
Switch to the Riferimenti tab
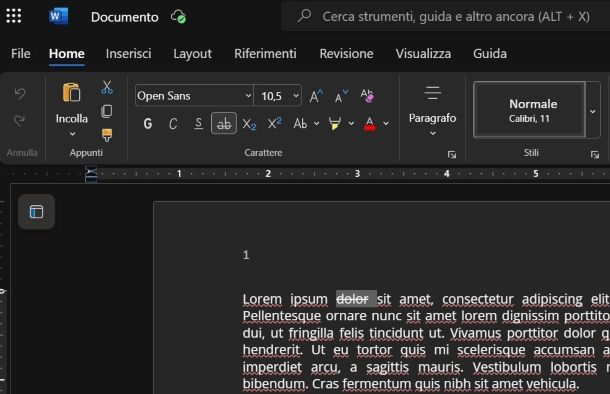(x=265, y=54)
